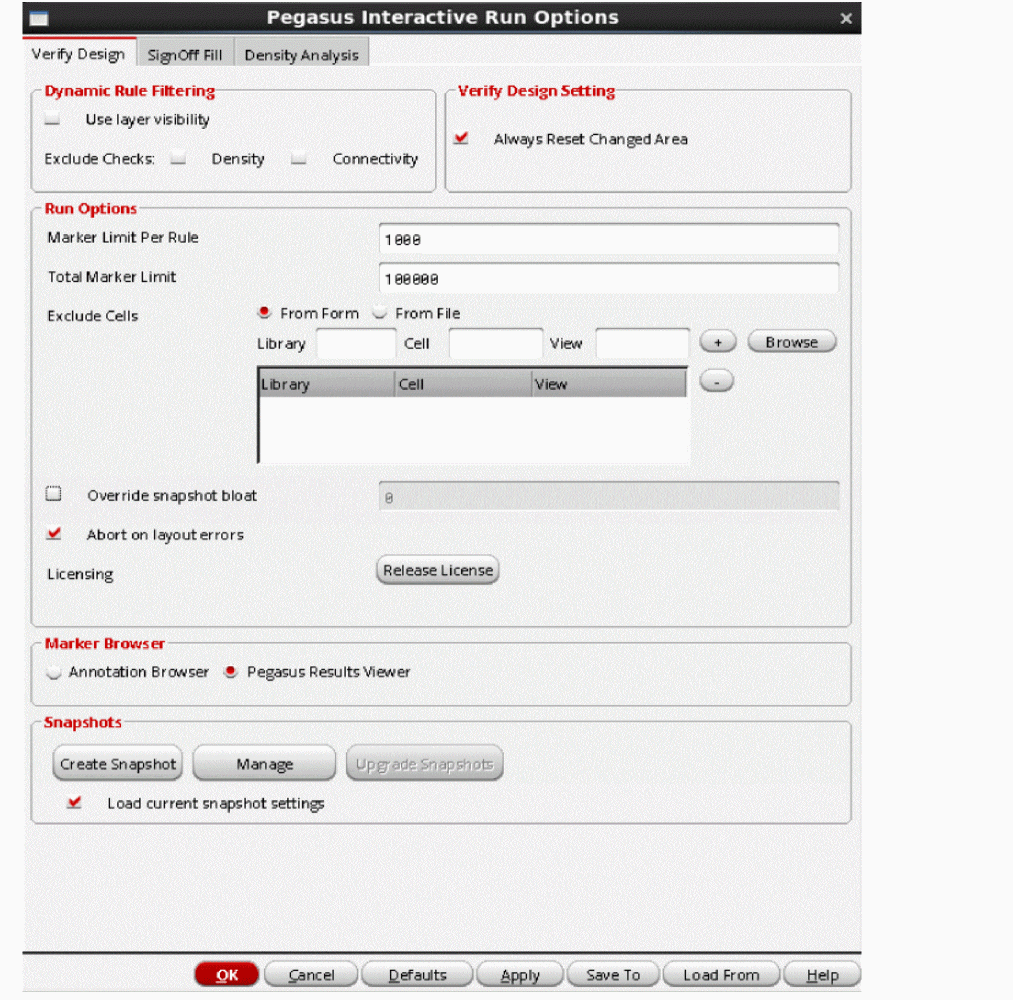Close the Pegasus Interactive Run Options dialog
Viewport: 1013px width, 1000px height.
tap(846, 19)
